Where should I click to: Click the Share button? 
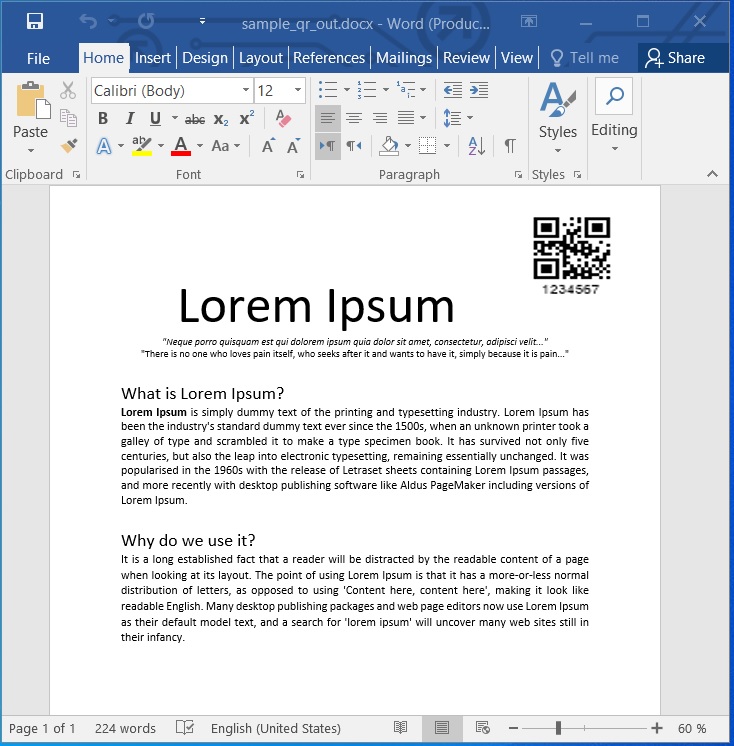[x=675, y=58]
